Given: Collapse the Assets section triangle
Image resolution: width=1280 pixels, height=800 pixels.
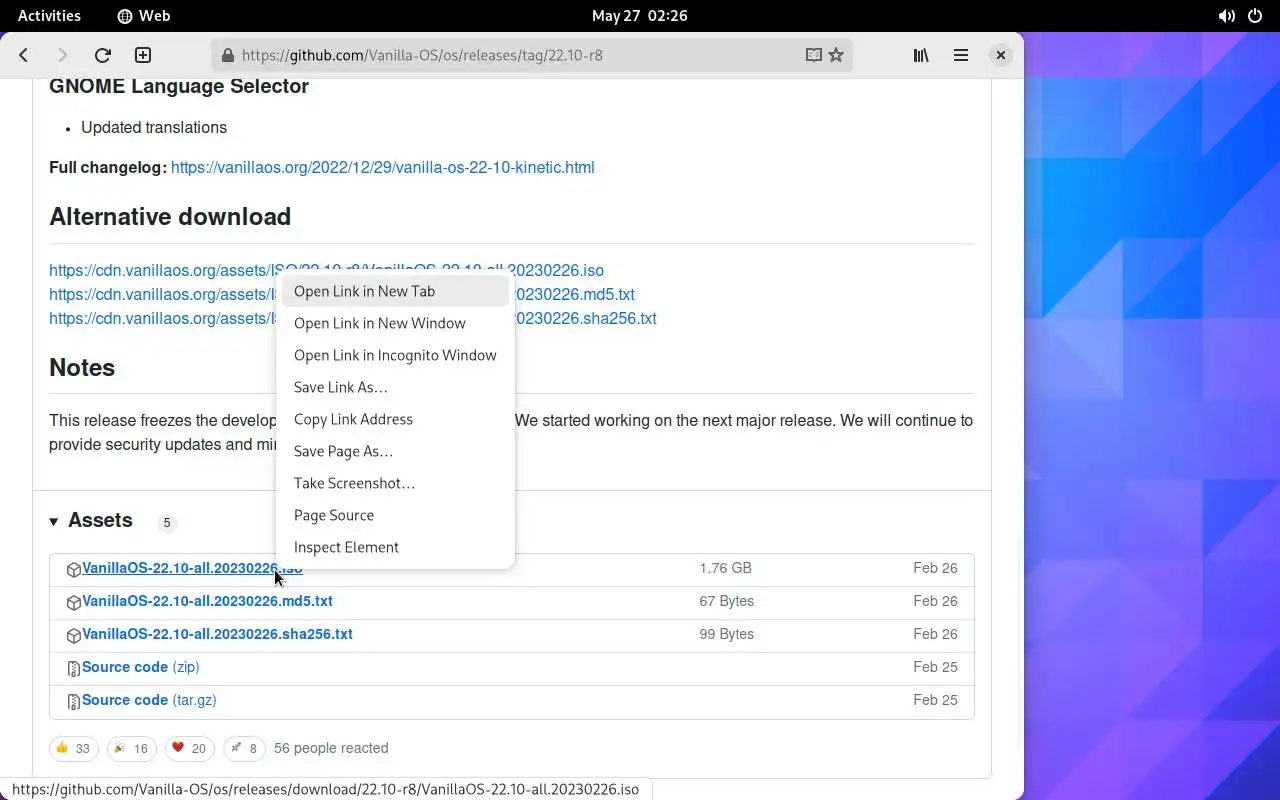Looking at the screenshot, I should [54, 521].
